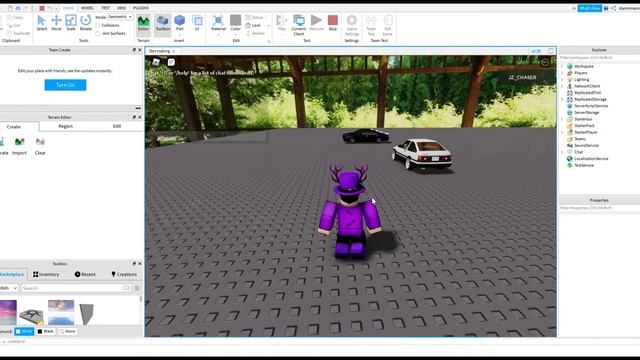Viewport: 640px width, 360px height.
Task: Toggle the chat bubble icon in viewport
Action: click(x=171, y=62)
